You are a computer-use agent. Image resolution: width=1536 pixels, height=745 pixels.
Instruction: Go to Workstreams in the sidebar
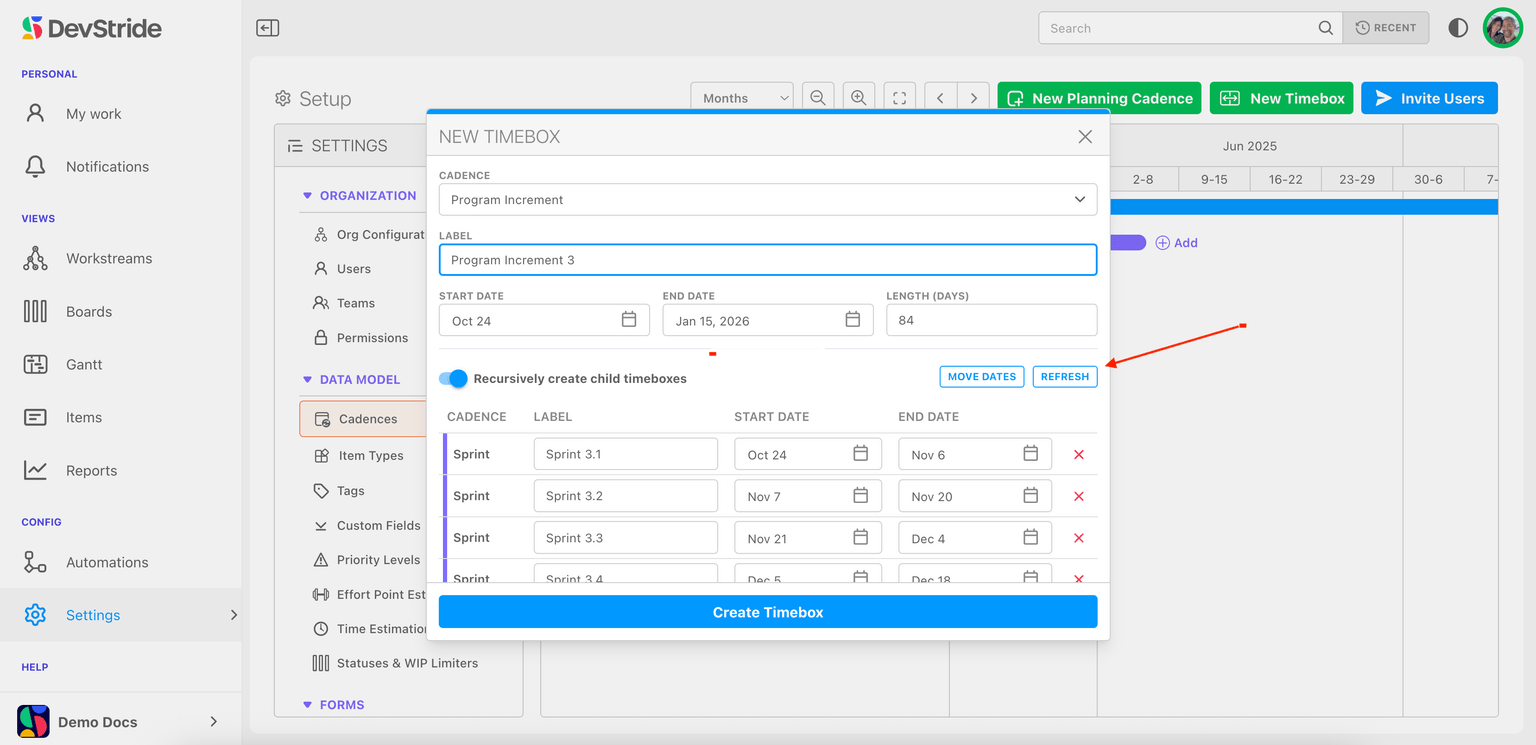(108, 259)
